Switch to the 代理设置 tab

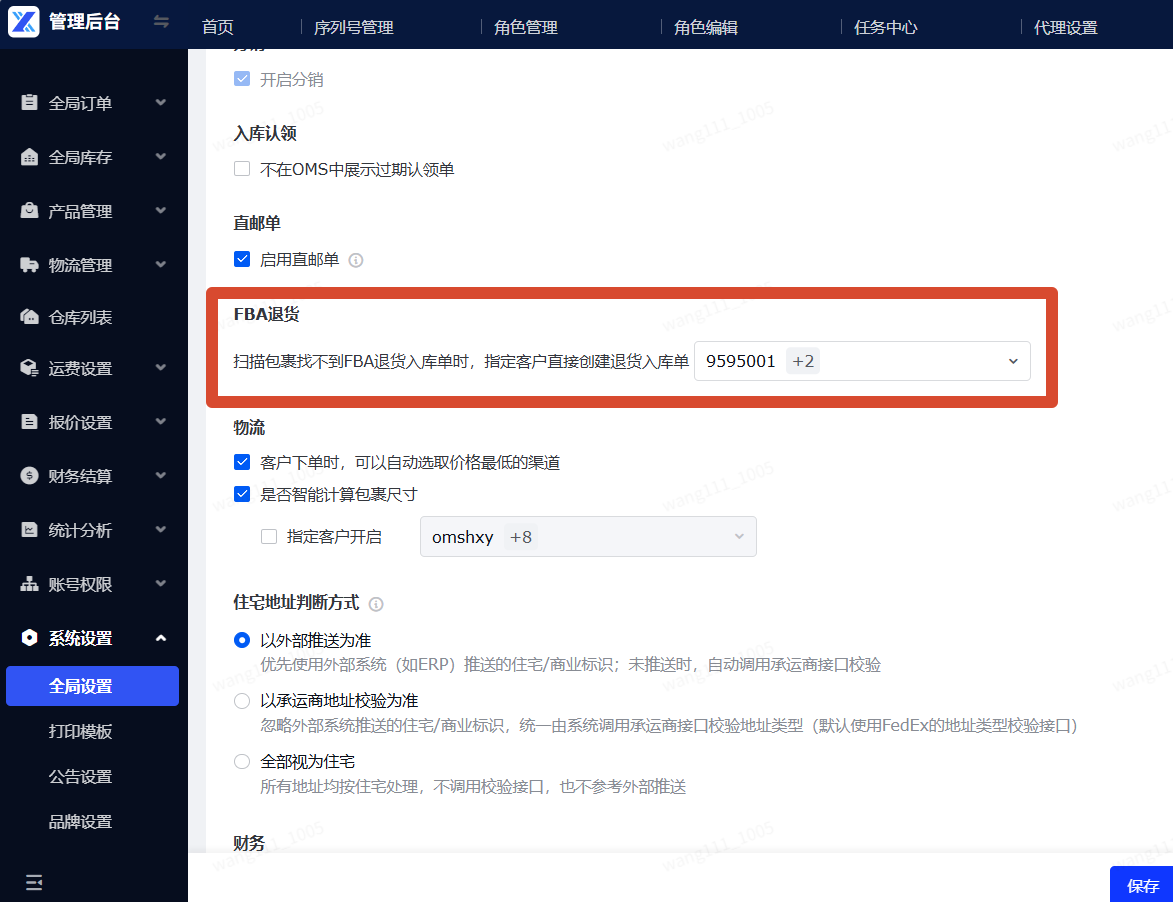click(1065, 28)
